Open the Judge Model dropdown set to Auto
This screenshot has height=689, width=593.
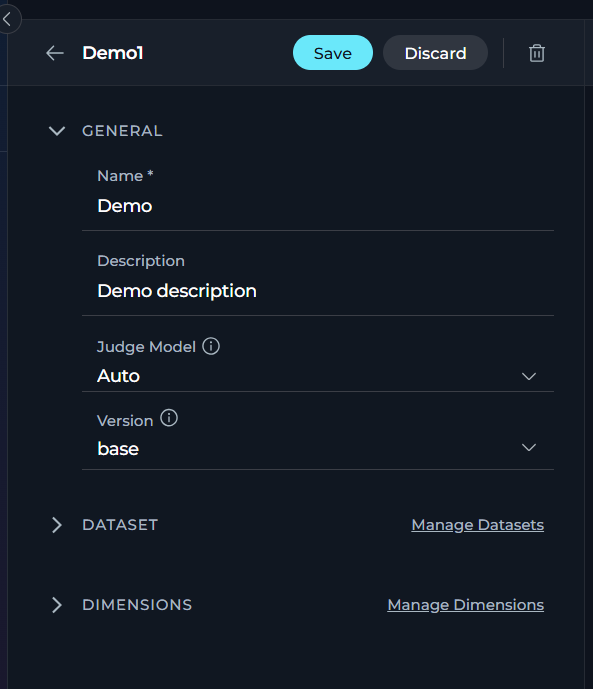318,376
